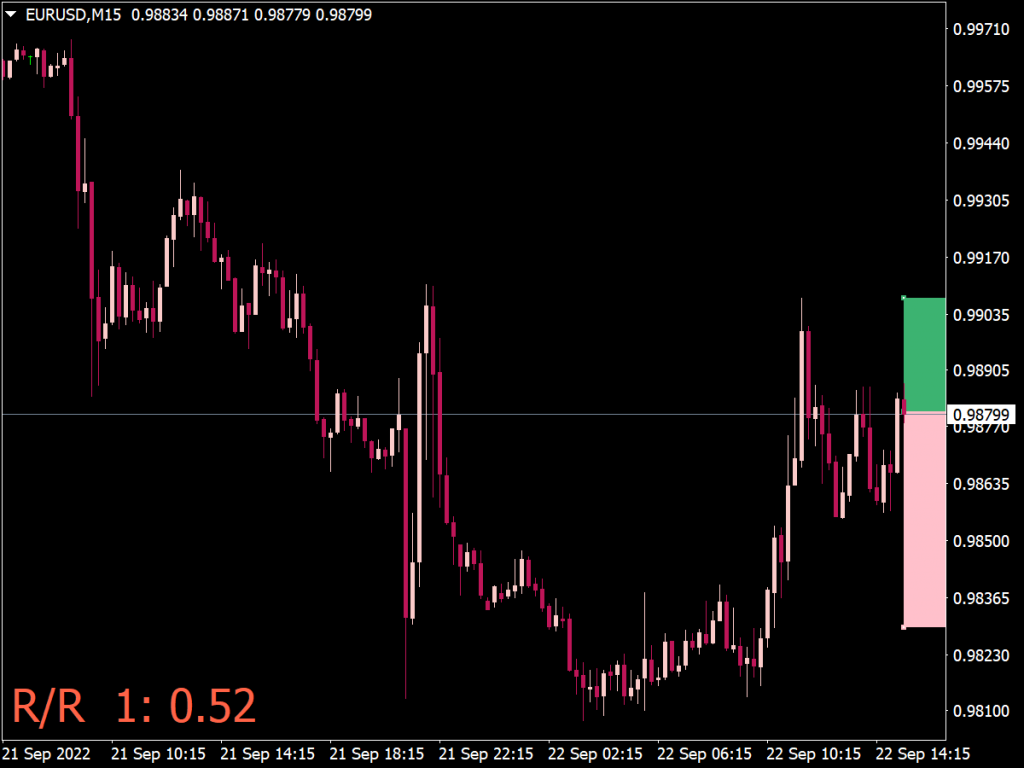This screenshot has height=768, width=1024.
Task: Click the 0.98500 price scale label
Action: [x=982, y=541]
